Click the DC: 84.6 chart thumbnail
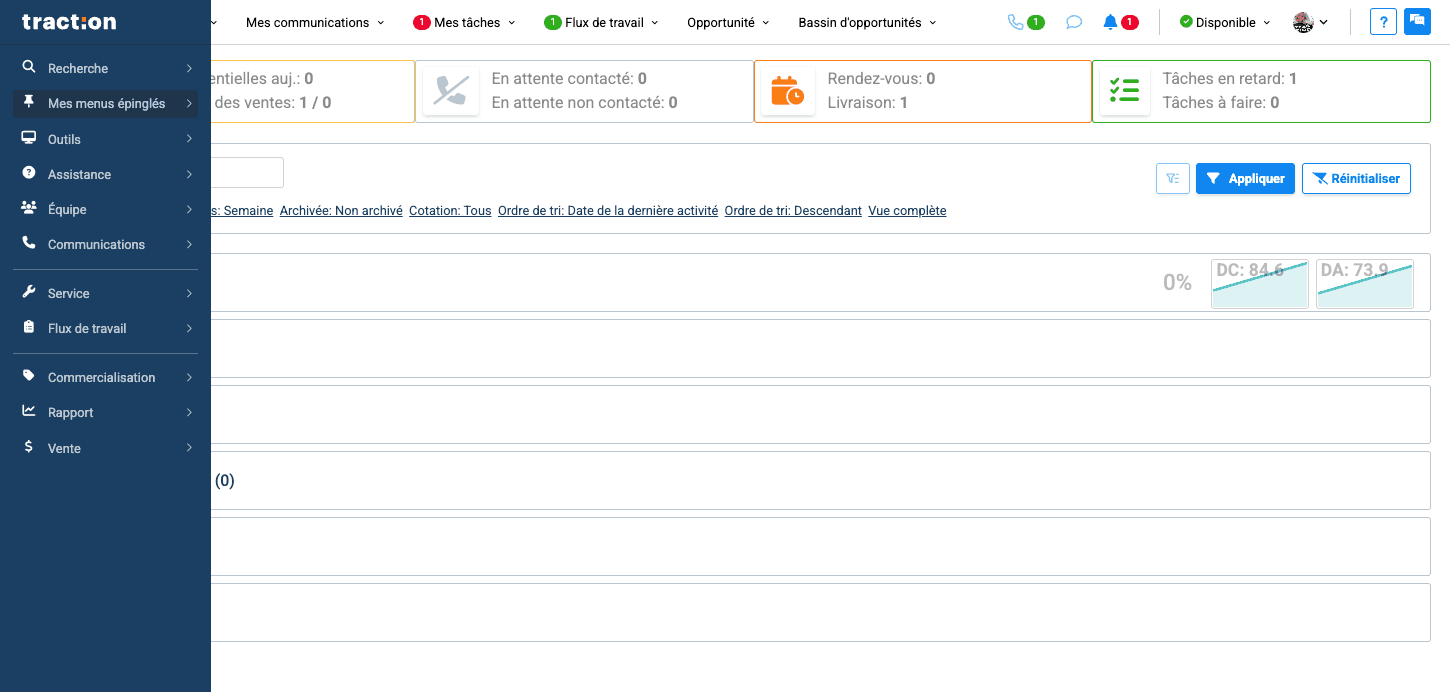This screenshot has width=1450, height=692. point(1260,283)
